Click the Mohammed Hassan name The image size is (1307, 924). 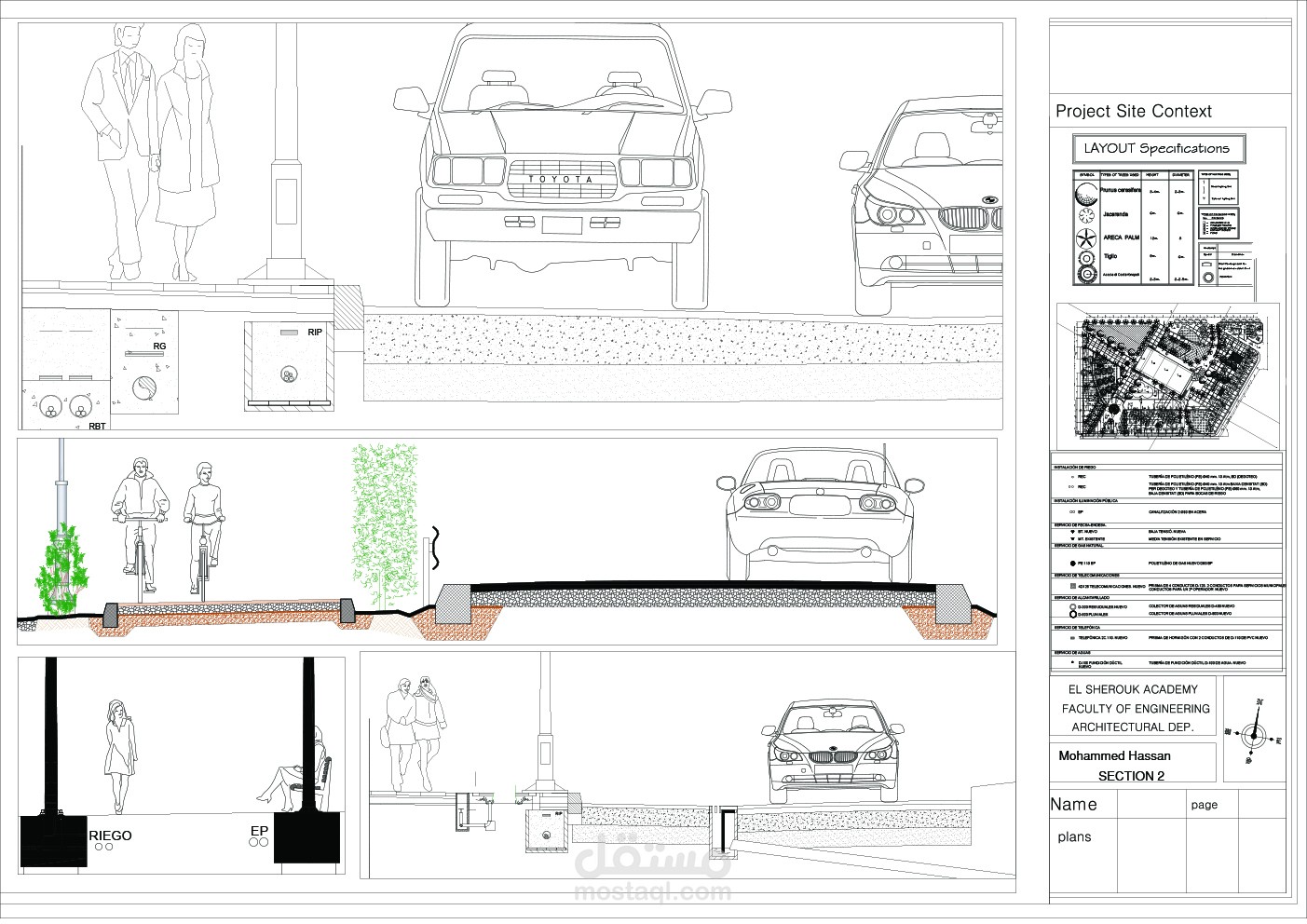coord(1115,755)
